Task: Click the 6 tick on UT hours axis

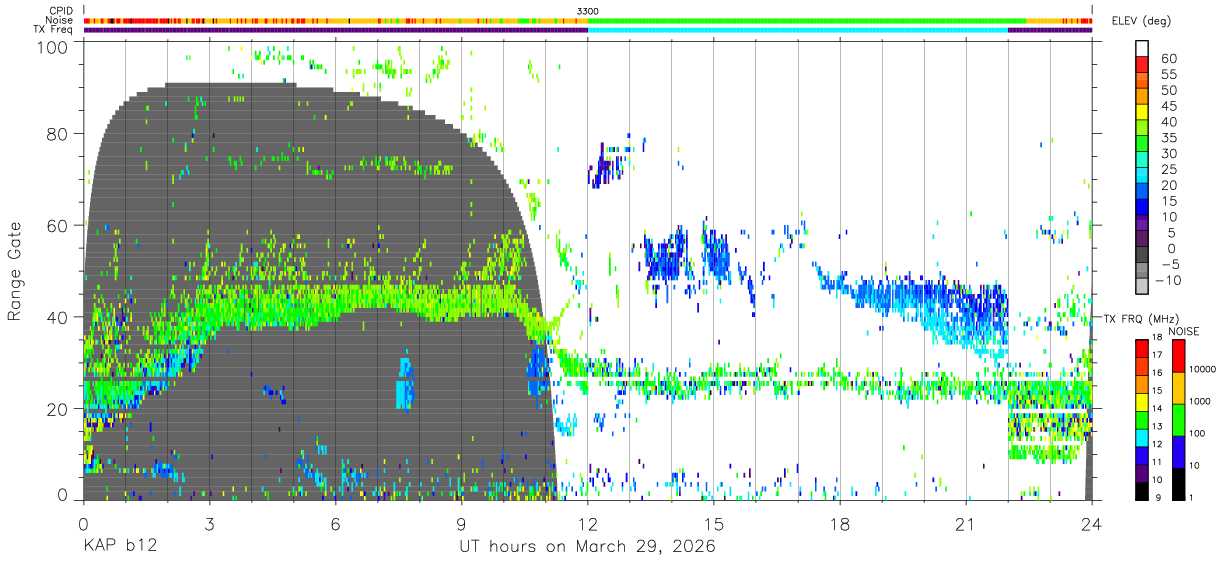Action: click(335, 524)
